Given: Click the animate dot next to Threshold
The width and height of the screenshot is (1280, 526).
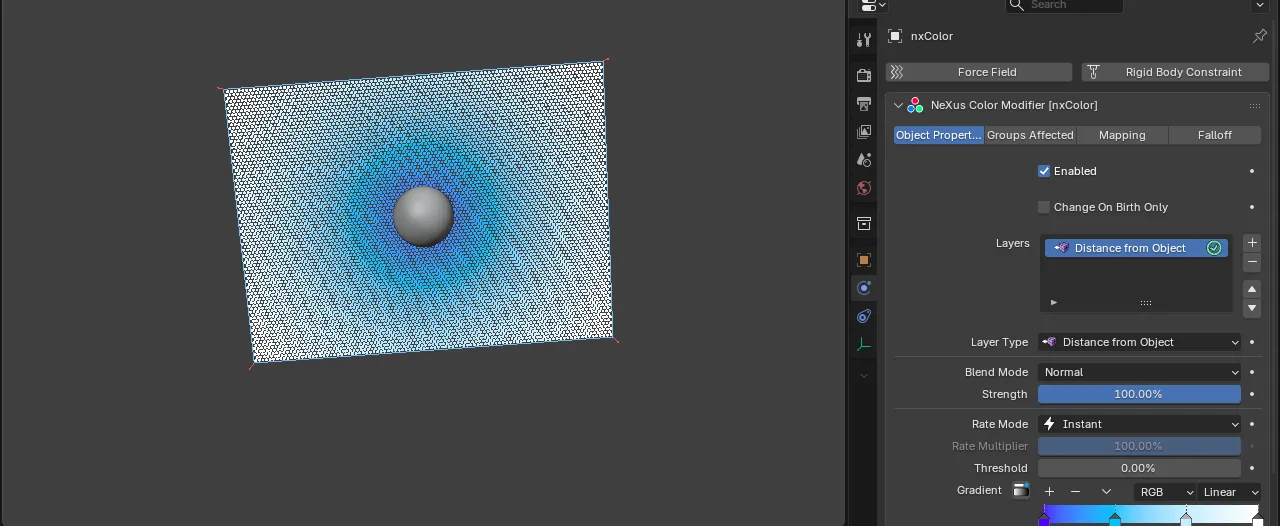Looking at the screenshot, I should tap(1252, 468).
